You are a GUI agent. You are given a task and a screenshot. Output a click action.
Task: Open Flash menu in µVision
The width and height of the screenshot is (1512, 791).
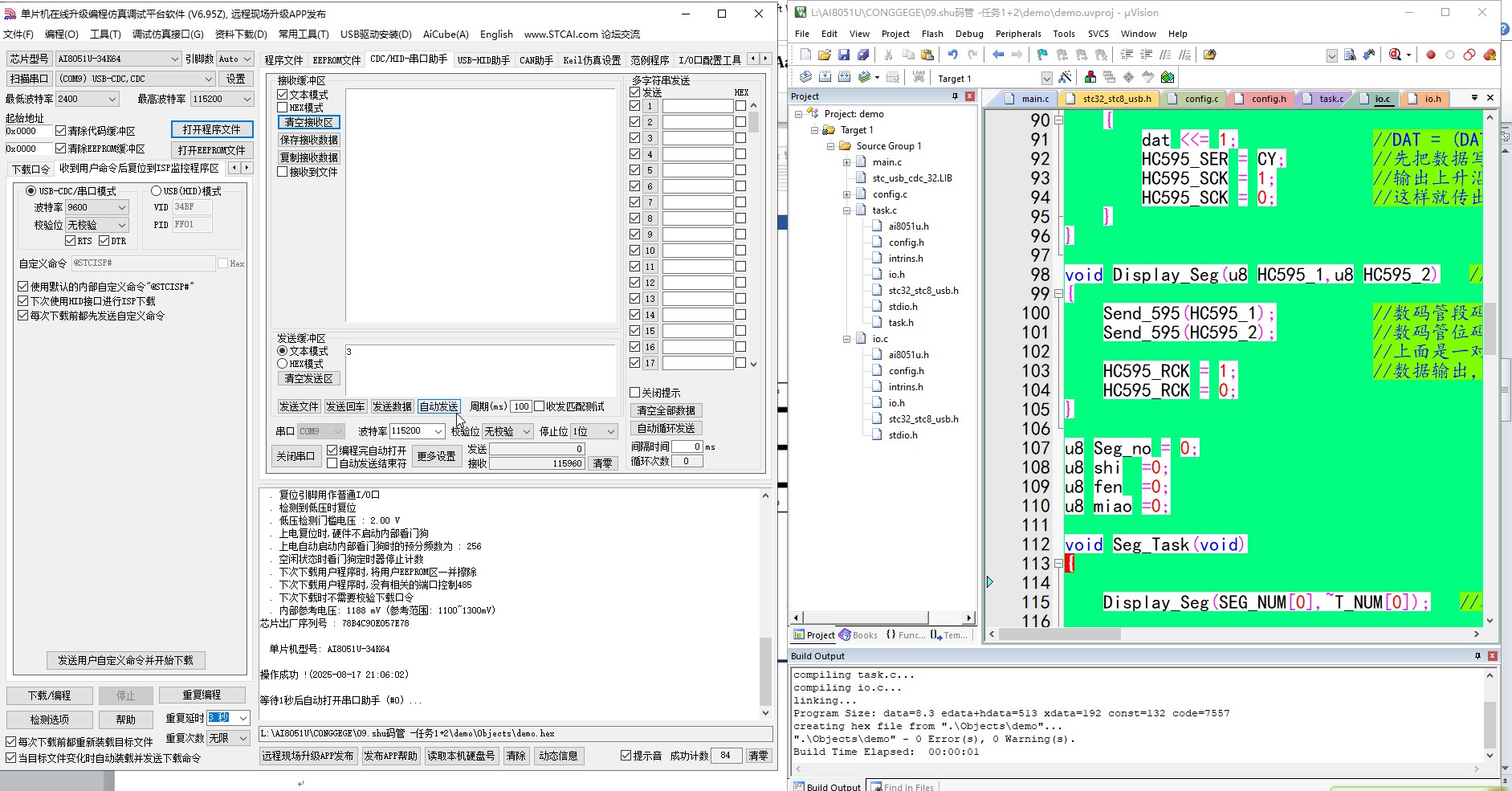[932, 34]
